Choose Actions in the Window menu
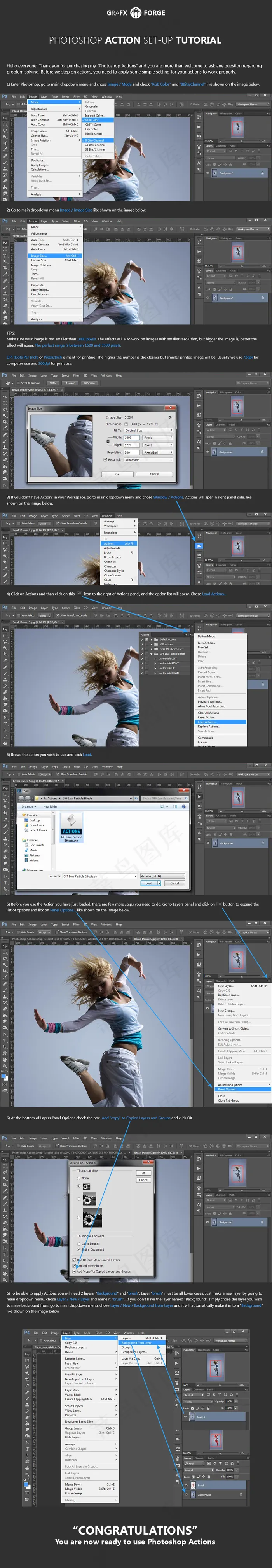Viewport: 272px width, 1568px height. (x=119, y=543)
